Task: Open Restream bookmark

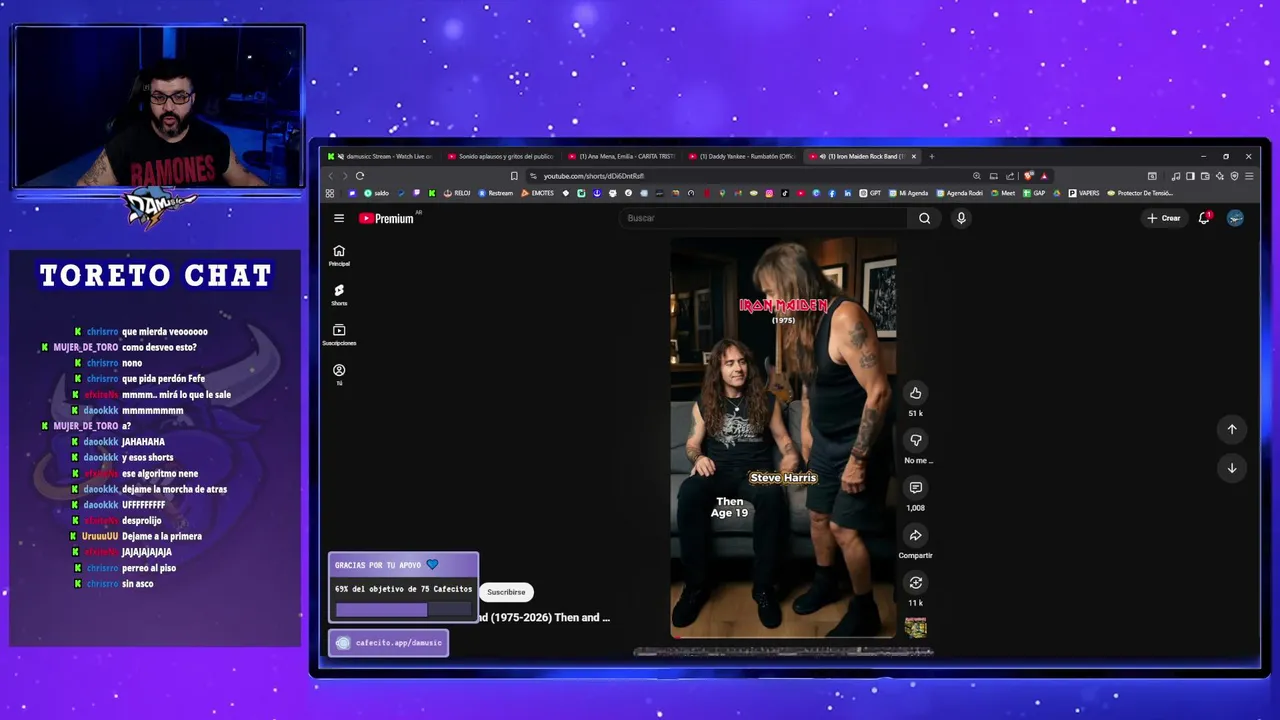Action: pyautogui.click(x=497, y=193)
